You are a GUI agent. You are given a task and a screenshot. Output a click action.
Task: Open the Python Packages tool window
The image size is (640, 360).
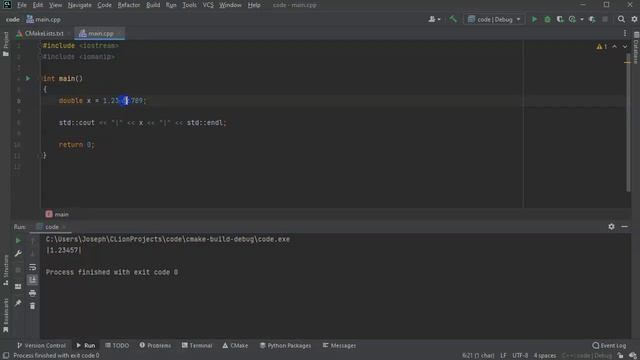[x=285, y=346]
